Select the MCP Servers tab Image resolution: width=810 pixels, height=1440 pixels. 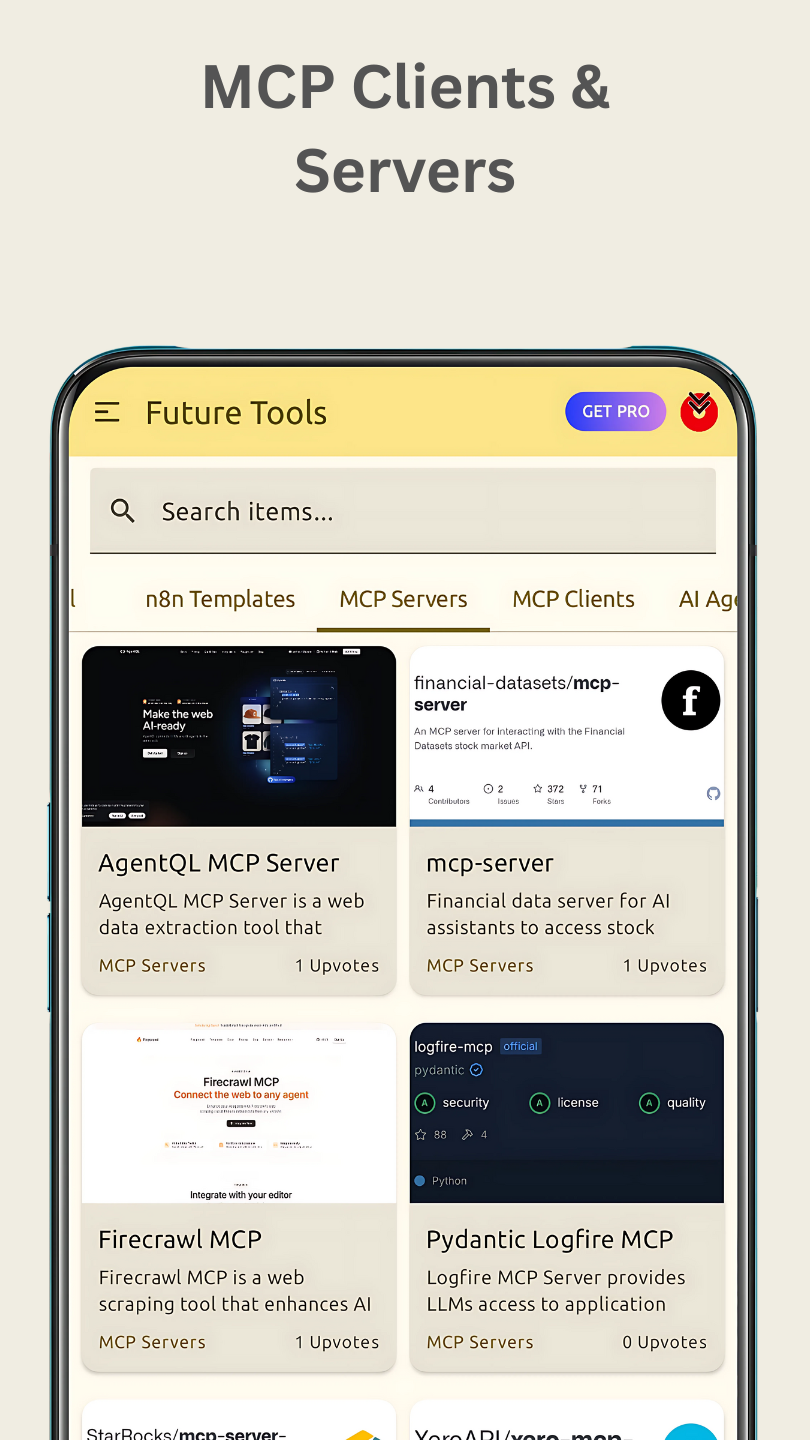[x=403, y=599]
